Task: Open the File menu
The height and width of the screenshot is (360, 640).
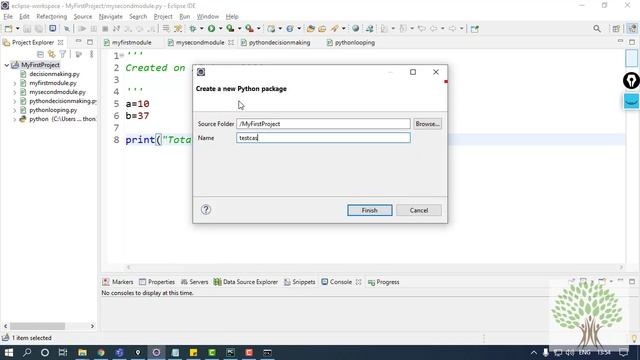Action: [x=8, y=16]
